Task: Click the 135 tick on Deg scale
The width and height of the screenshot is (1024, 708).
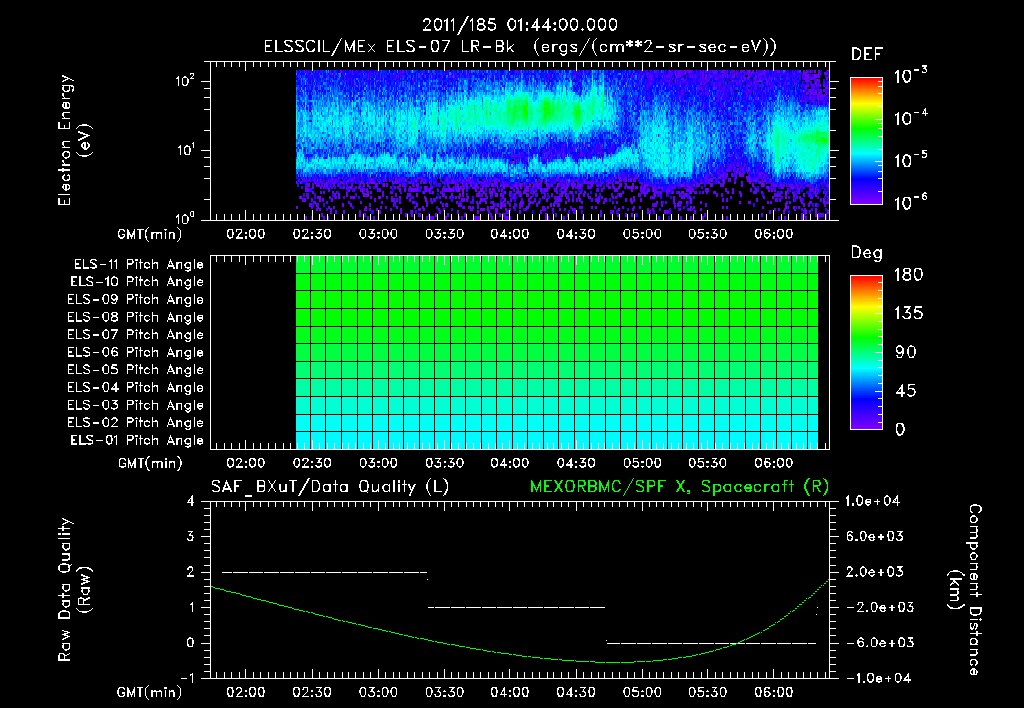Action: coord(908,313)
